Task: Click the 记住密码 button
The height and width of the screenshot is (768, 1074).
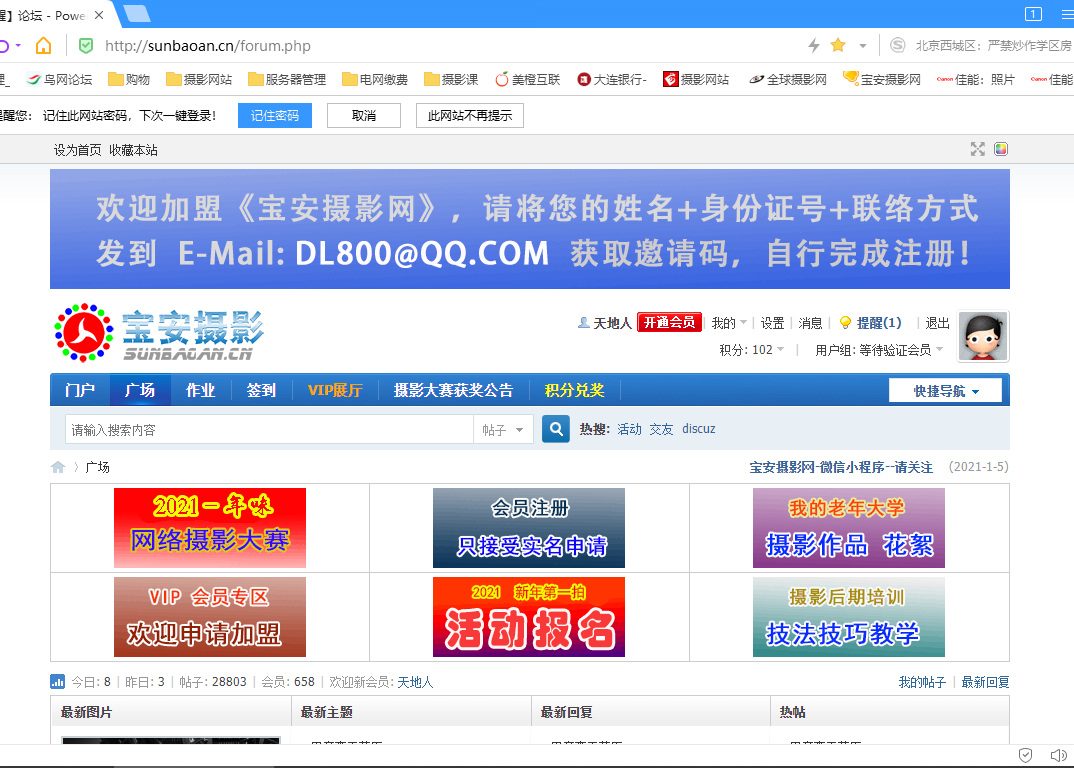Action: [x=275, y=116]
